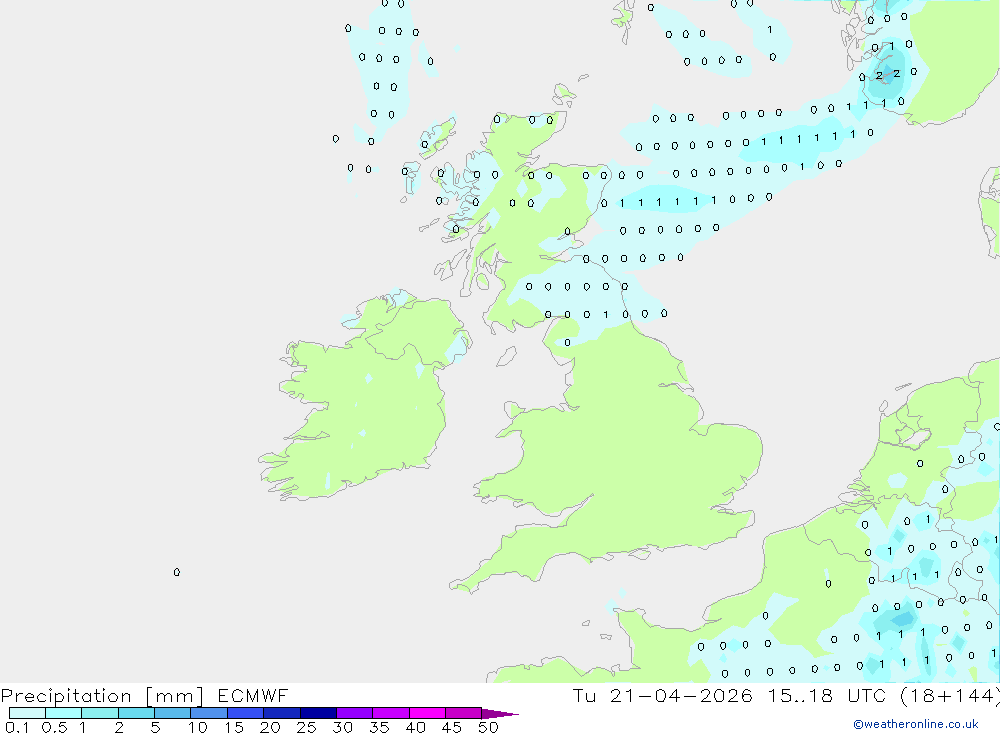Click the 45–50 mm legend swatch
The image size is (1000, 733).
464,713
